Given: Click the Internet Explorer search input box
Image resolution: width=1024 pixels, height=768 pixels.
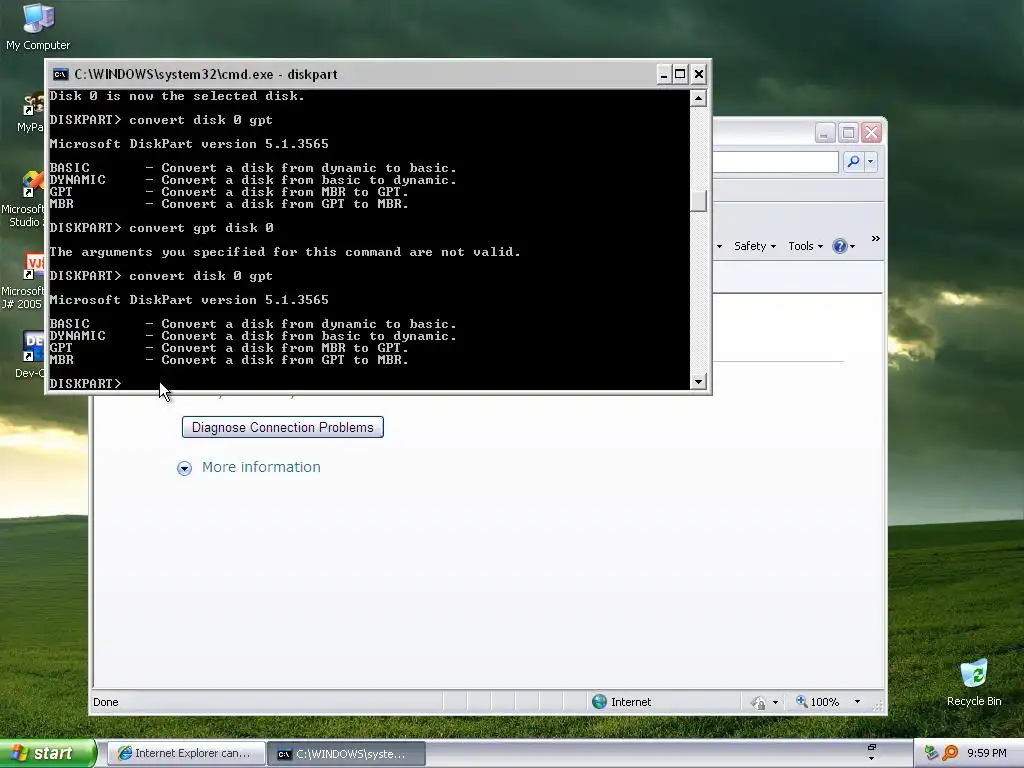Looking at the screenshot, I should (775, 162).
